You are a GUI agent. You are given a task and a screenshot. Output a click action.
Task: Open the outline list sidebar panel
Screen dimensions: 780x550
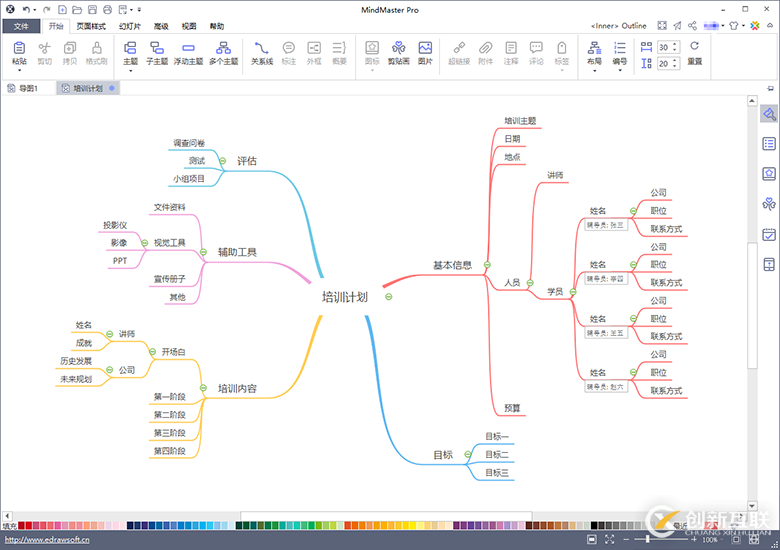coord(769,144)
